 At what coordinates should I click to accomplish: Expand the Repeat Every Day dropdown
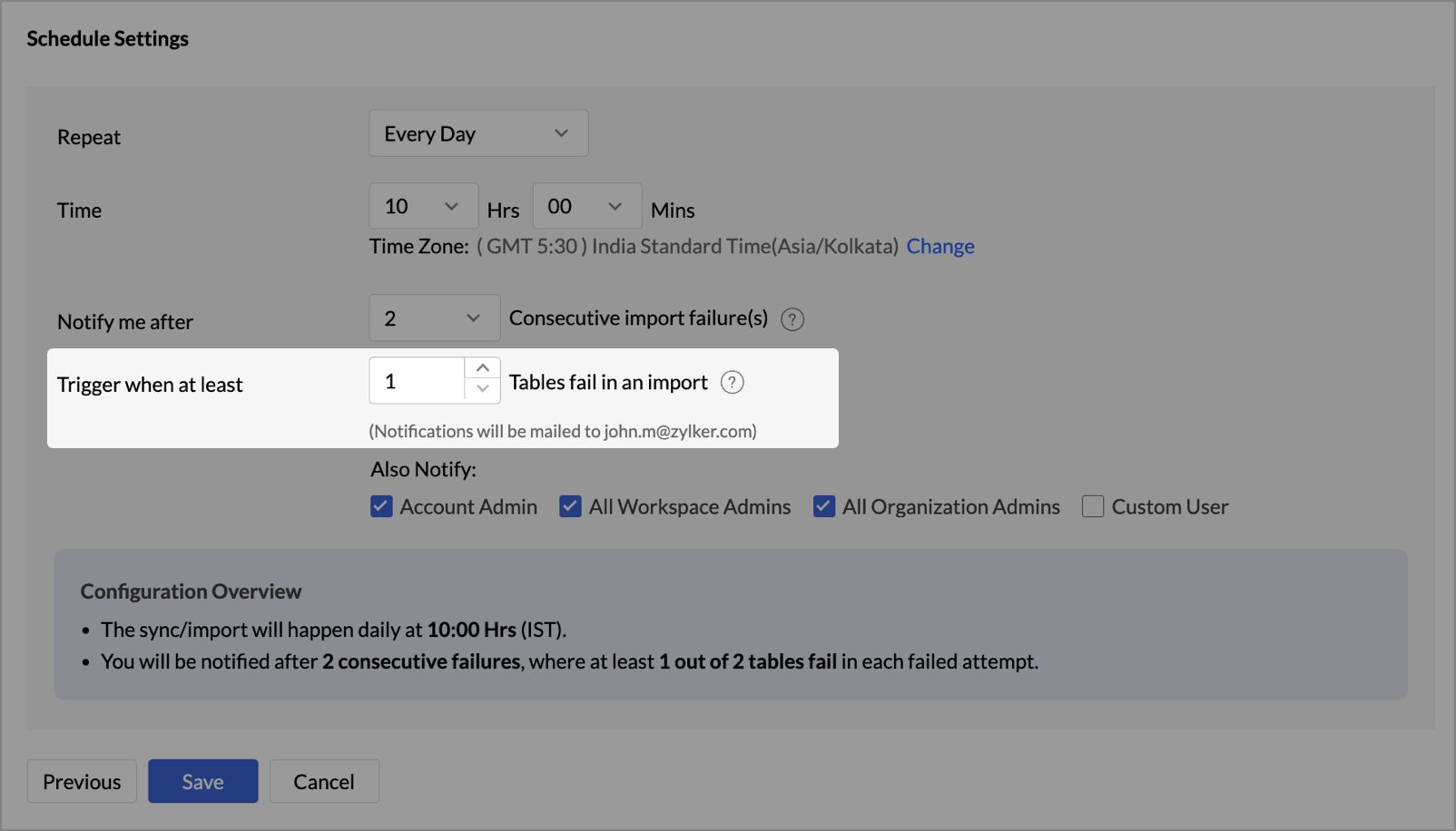478,133
